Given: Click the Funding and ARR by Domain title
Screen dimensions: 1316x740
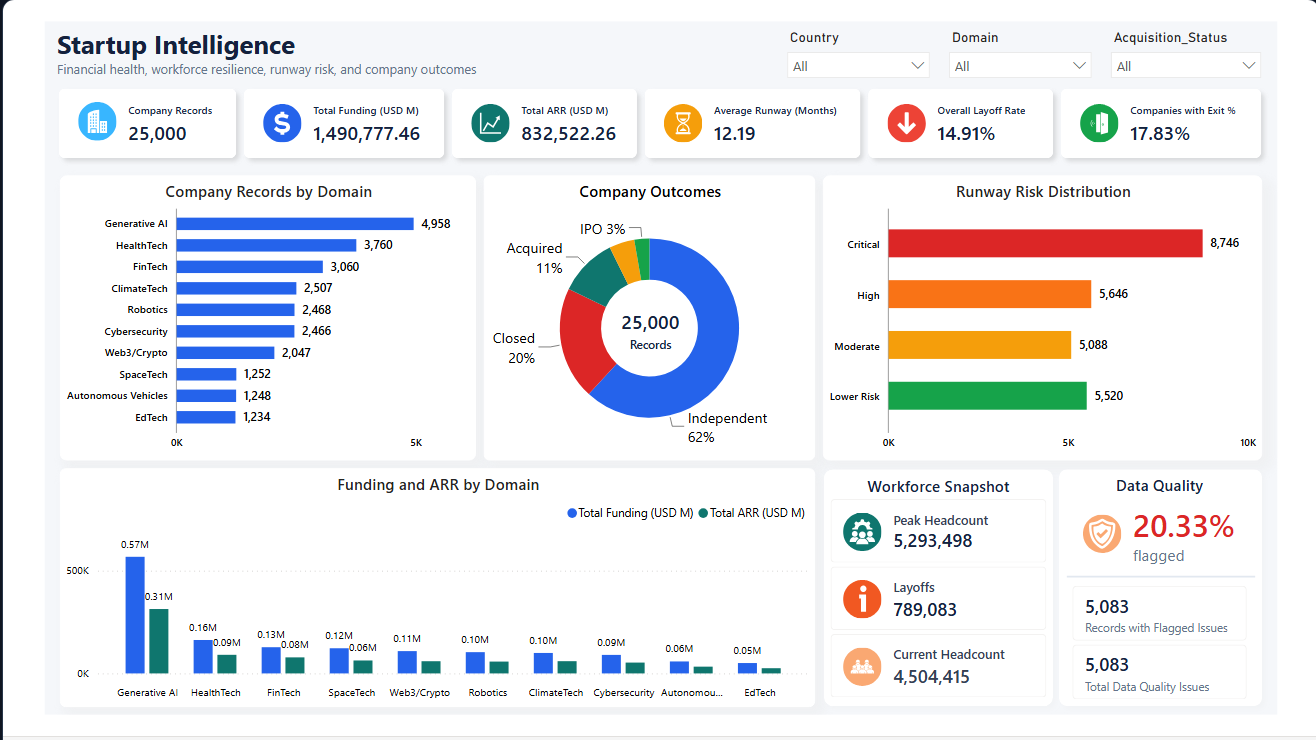Looking at the screenshot, I should pos(438,485).
